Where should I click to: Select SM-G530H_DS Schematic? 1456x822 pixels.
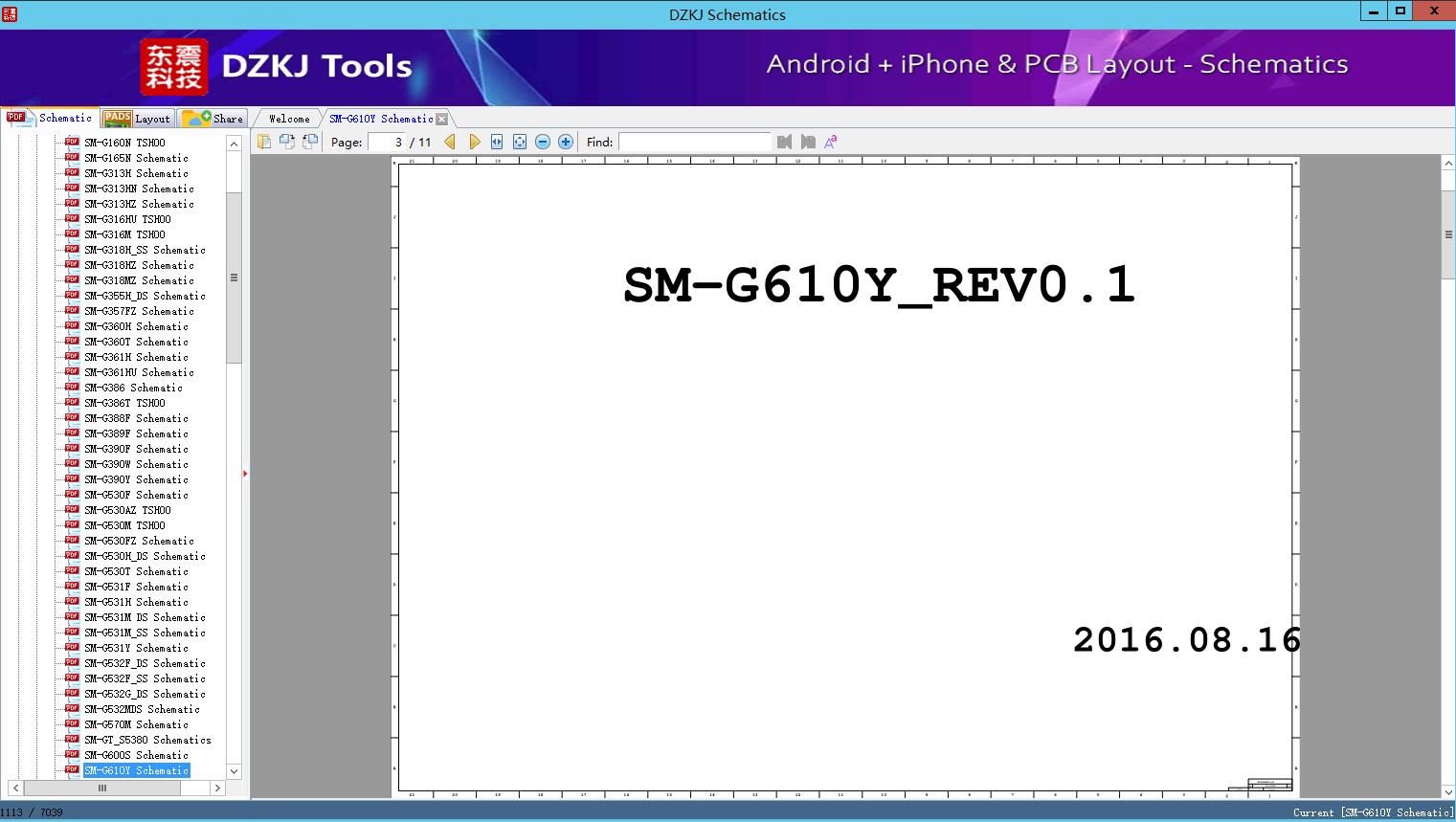(145, 556)
